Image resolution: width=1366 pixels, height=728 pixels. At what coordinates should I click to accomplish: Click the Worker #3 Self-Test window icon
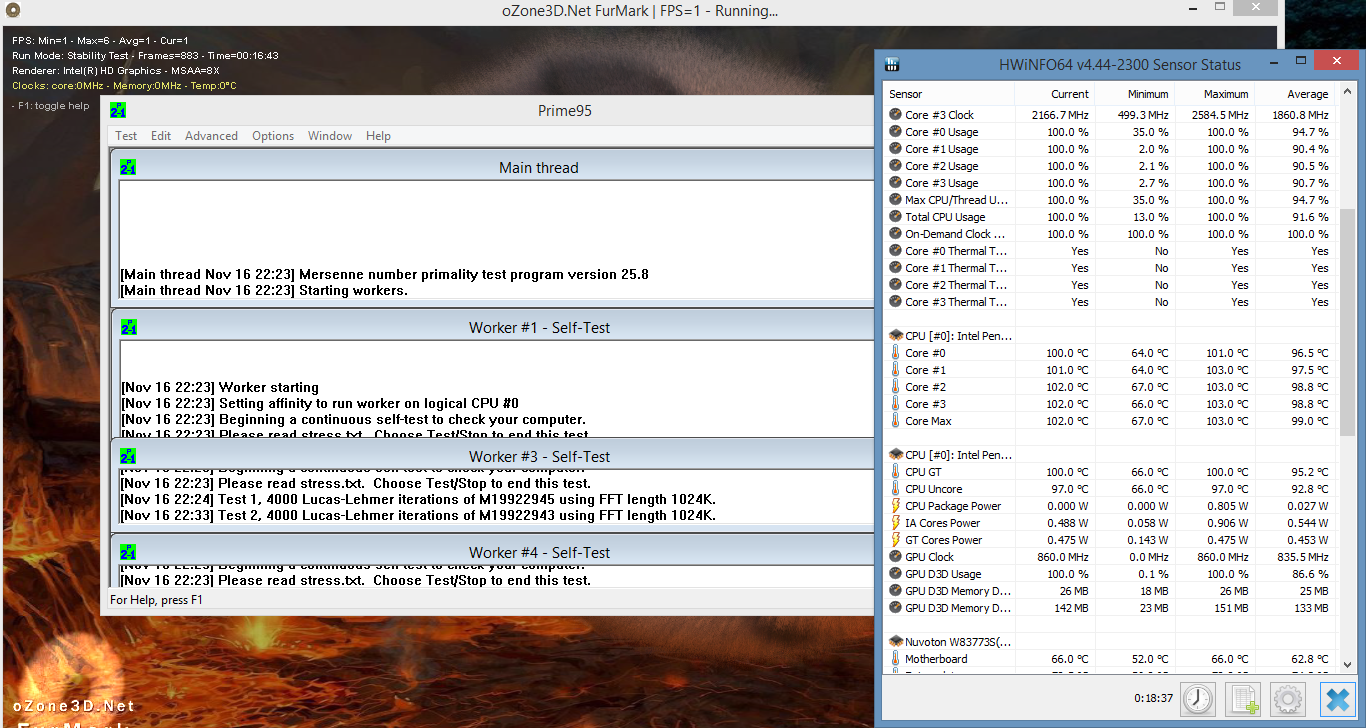(x=128, y=456)
